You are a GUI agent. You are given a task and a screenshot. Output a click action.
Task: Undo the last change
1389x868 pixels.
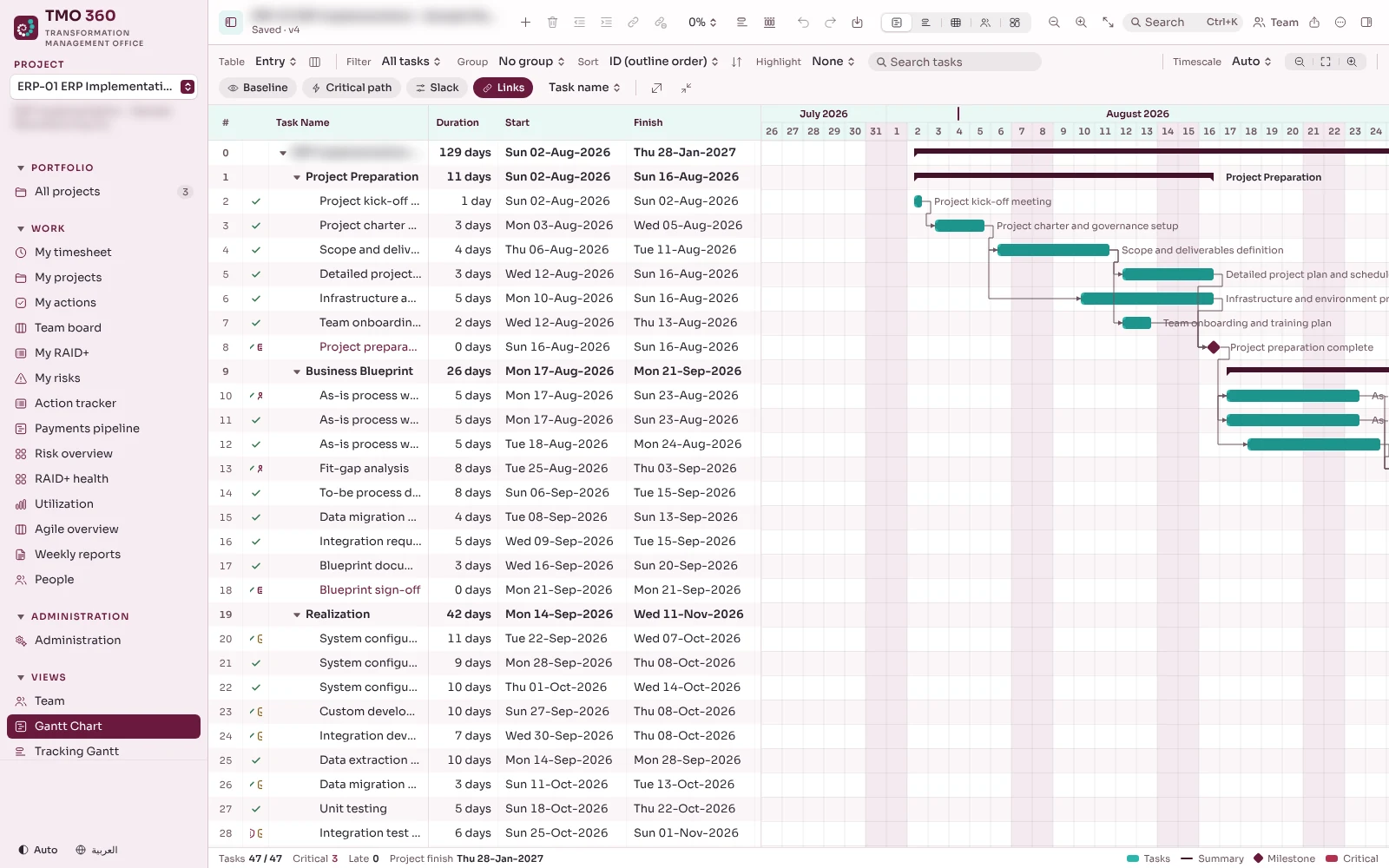pos(803,23)
